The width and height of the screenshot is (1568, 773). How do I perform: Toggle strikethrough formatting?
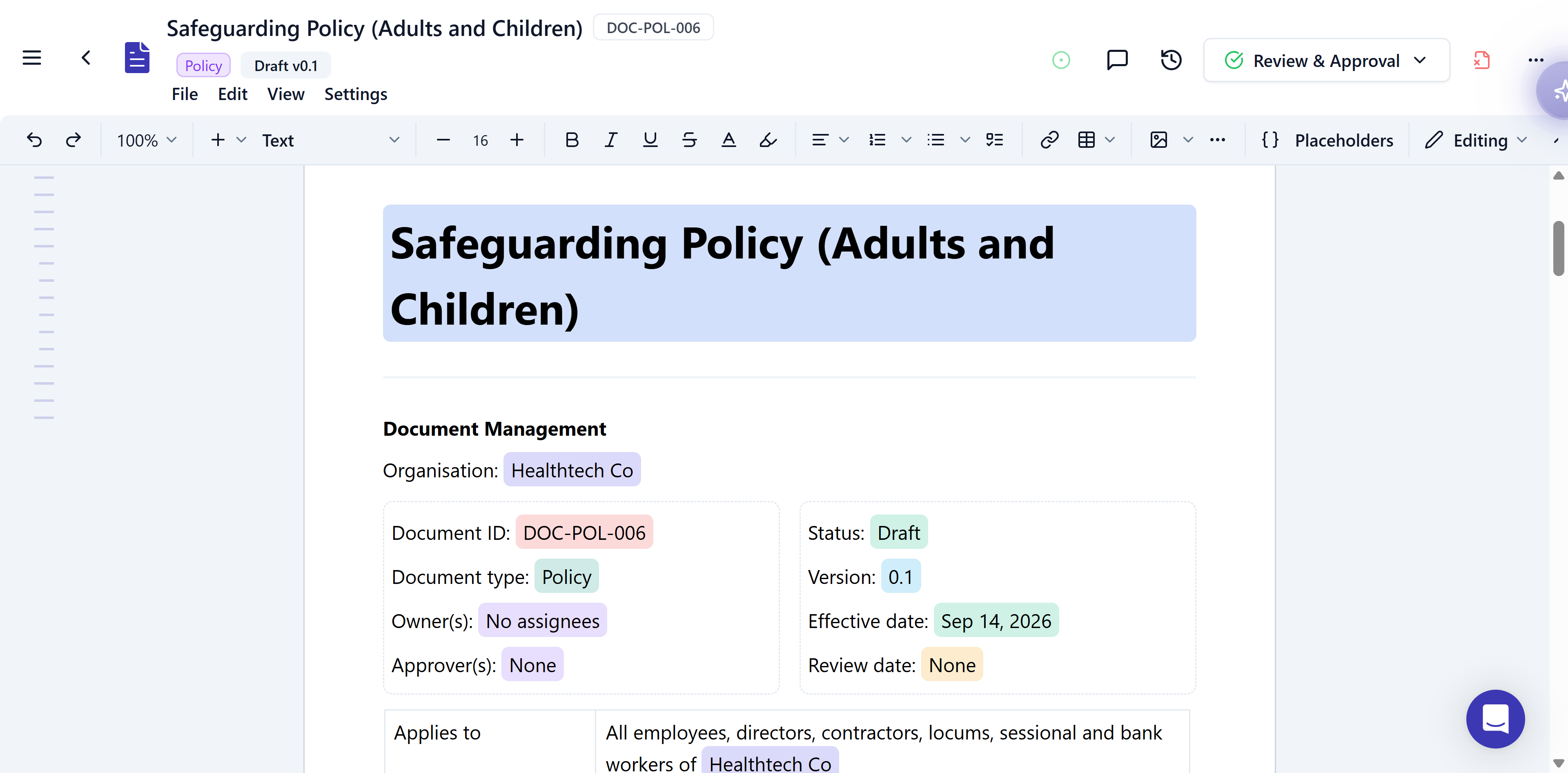(689, 140)
